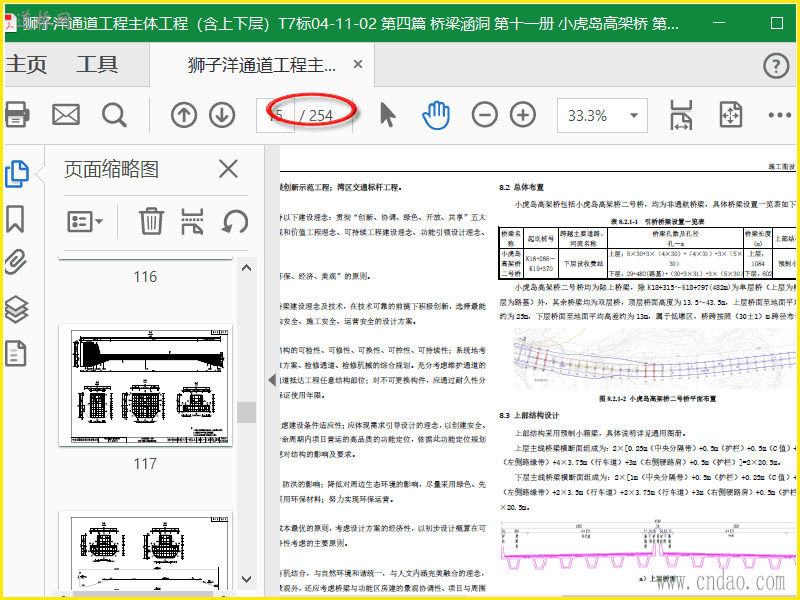Screen dimensions: 800x600
Task: Click the fit width scrolling mode icon
Action: tap(681, 115)
